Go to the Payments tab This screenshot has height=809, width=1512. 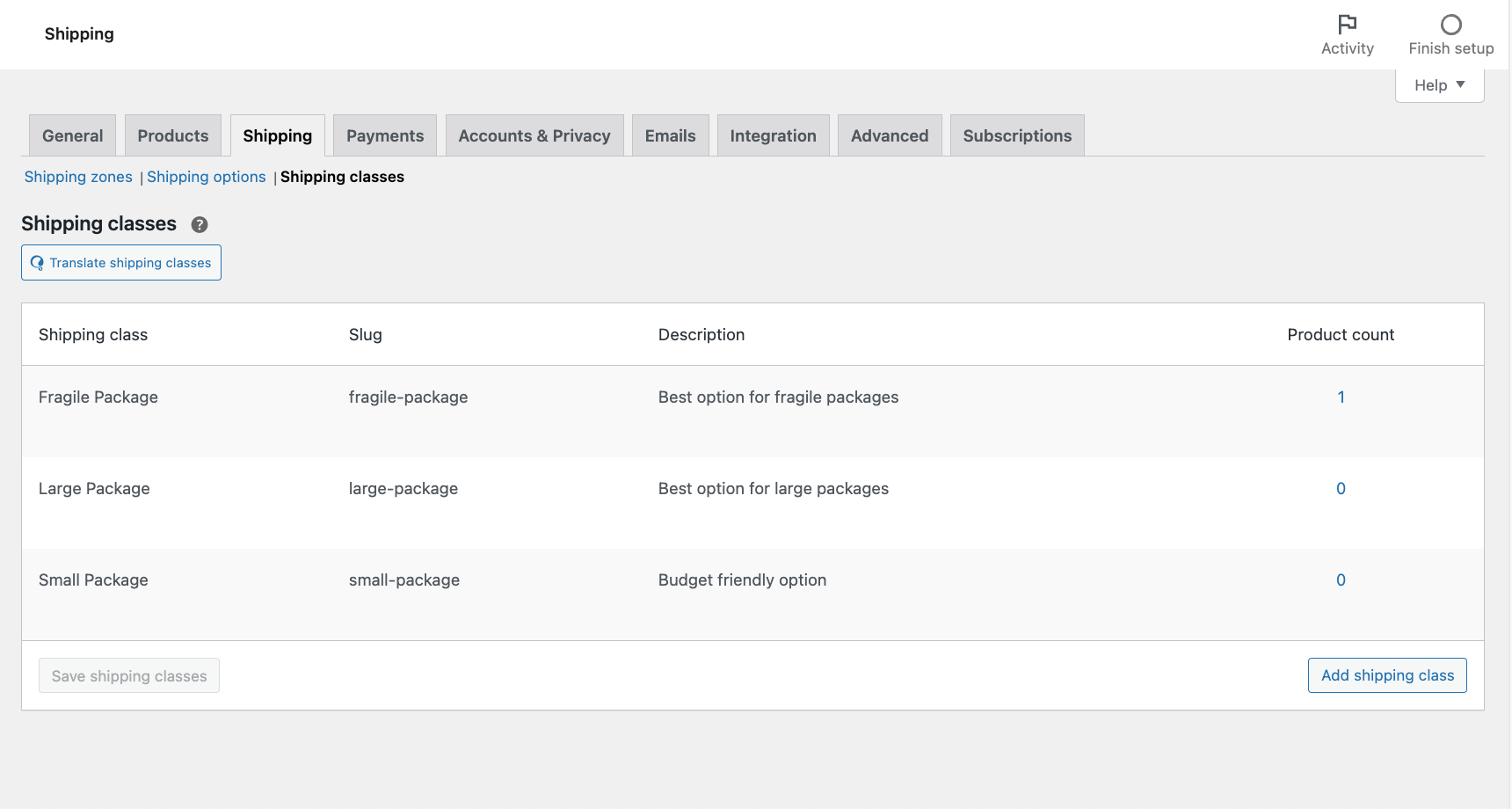(385, 135)
